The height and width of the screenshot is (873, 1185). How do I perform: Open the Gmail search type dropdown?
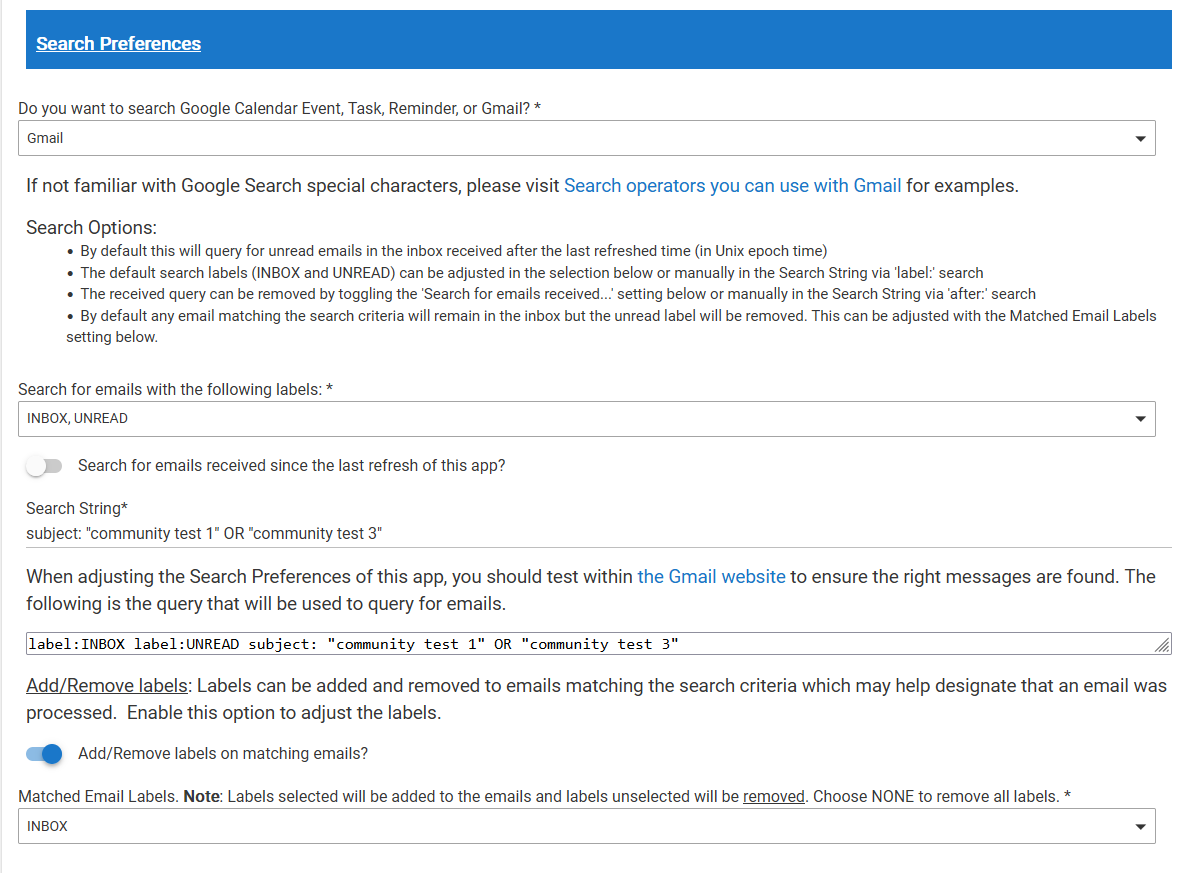[x=586, y=138]
